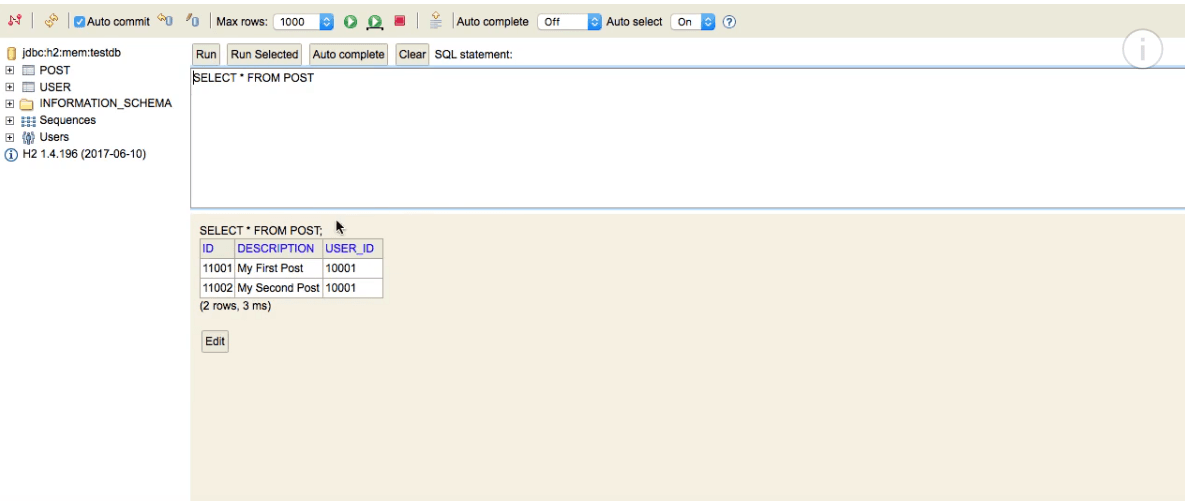Click the DESCRIPTION column header
1185x501 pixels.
pos(278,249)
